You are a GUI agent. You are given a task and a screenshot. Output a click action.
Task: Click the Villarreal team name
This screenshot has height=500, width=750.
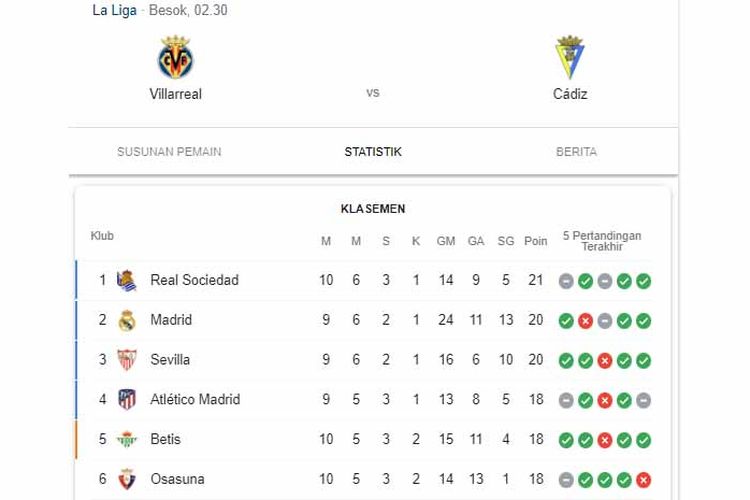176,94
